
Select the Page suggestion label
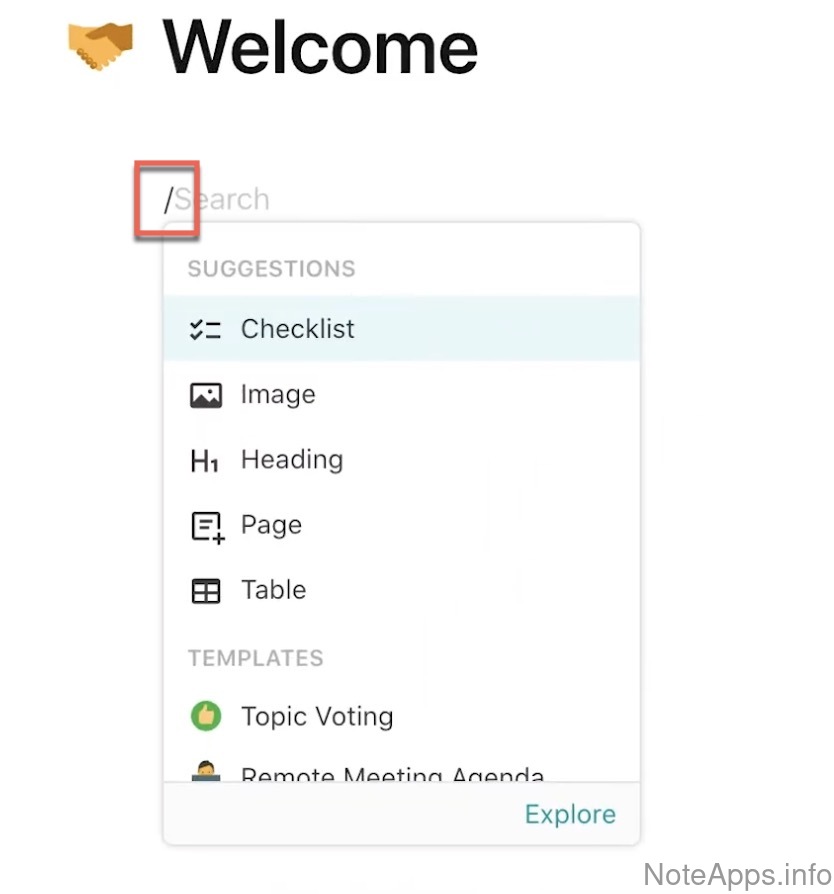coord(270,525)
